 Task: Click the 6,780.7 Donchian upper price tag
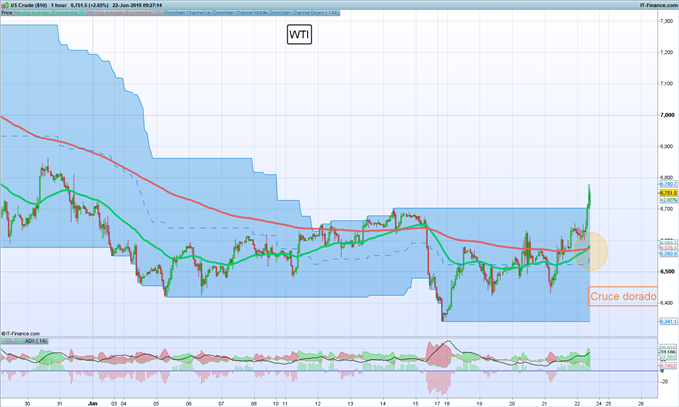(668, 184)
